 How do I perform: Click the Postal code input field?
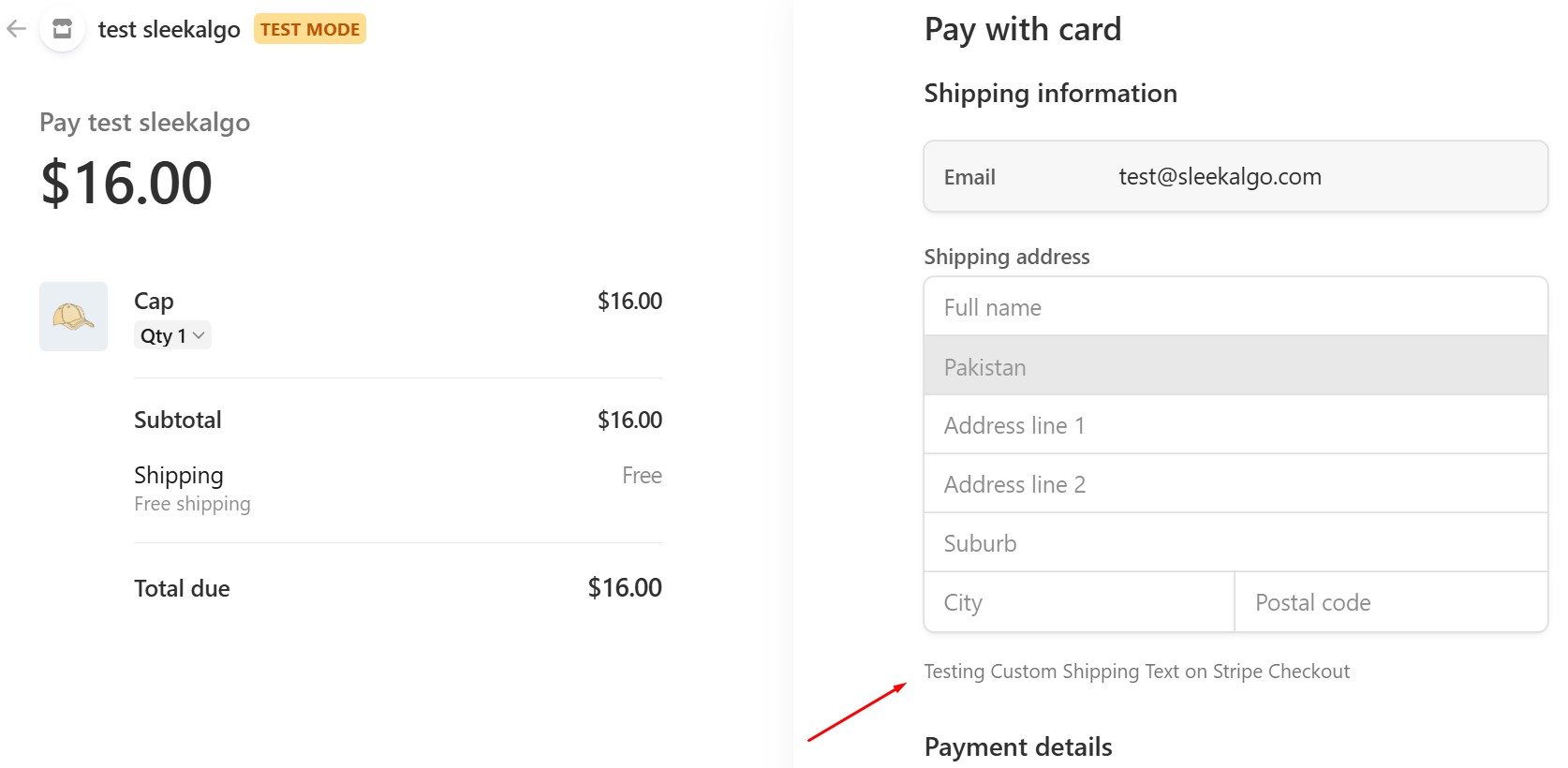click(1390, 602)
